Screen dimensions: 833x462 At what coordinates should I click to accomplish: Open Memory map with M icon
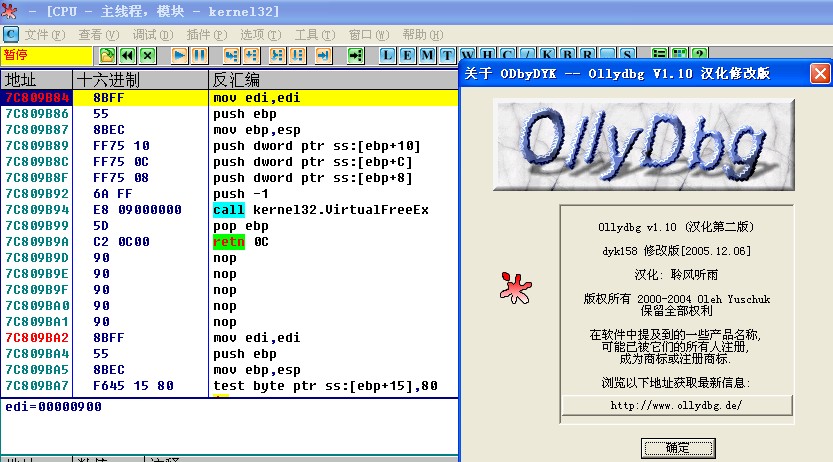(427, 55)
